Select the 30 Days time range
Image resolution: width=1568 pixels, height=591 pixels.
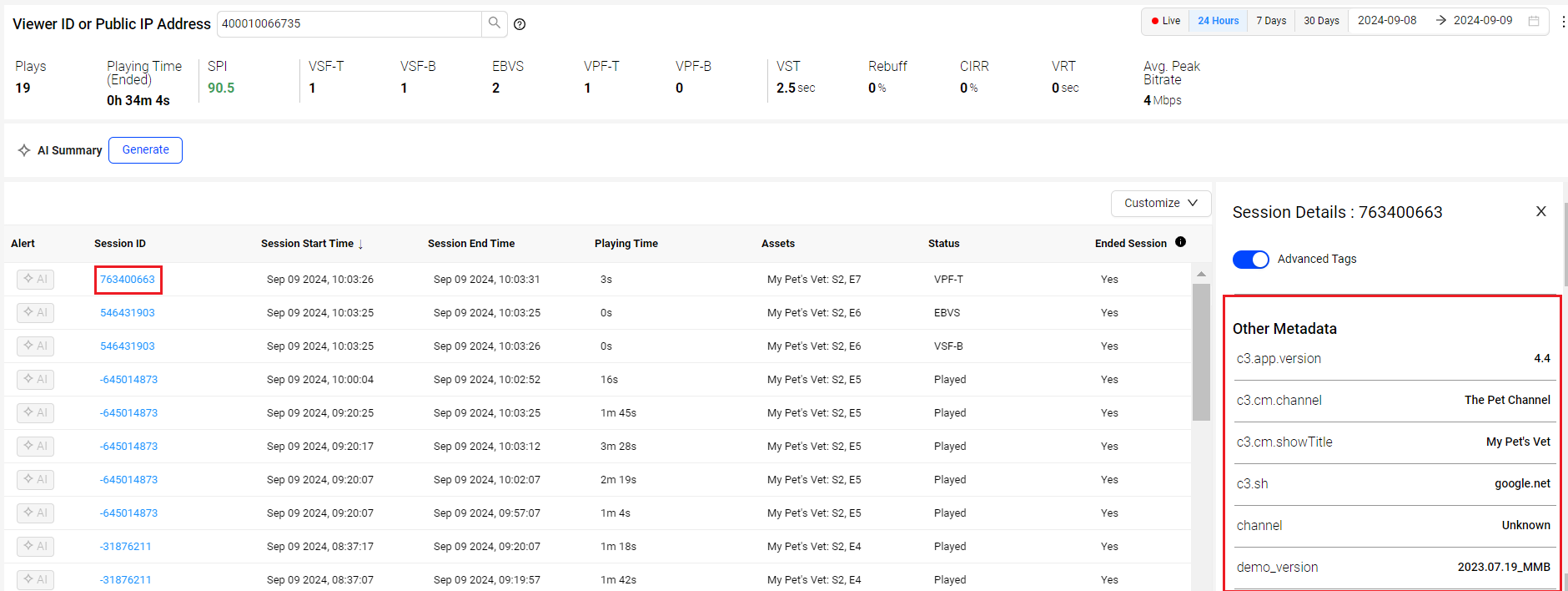[1321, 21]
